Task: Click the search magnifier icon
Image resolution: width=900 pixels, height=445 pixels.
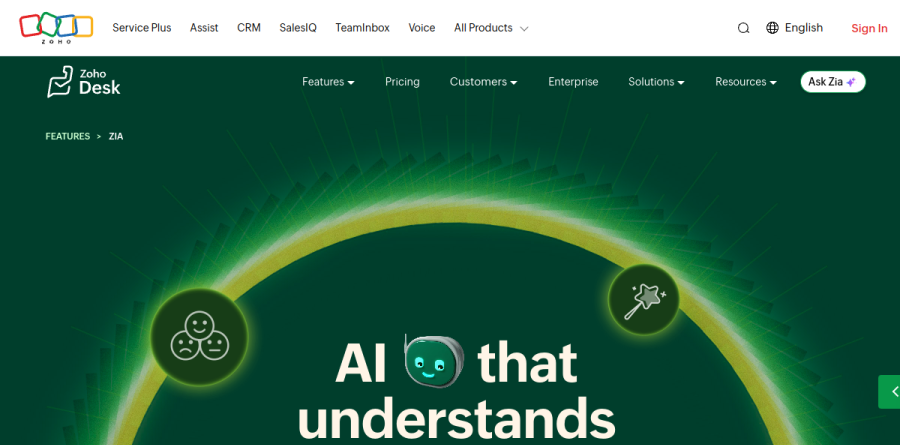Action: (x=743, y=28)
